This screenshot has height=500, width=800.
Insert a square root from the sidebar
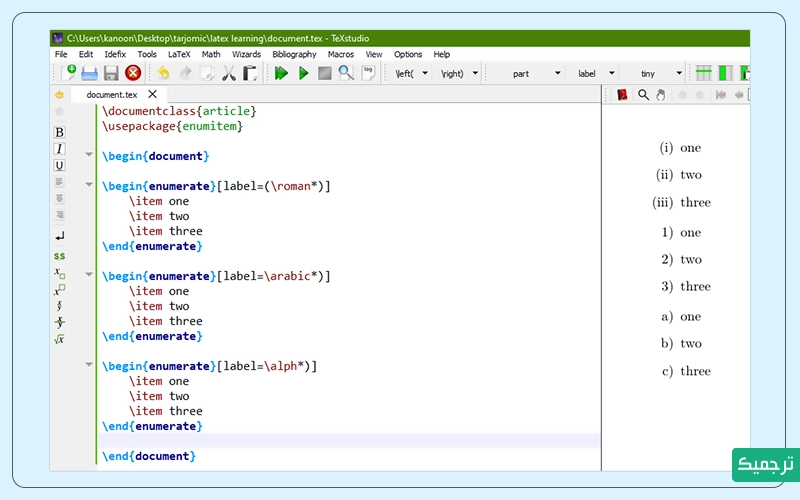[59, 339]
